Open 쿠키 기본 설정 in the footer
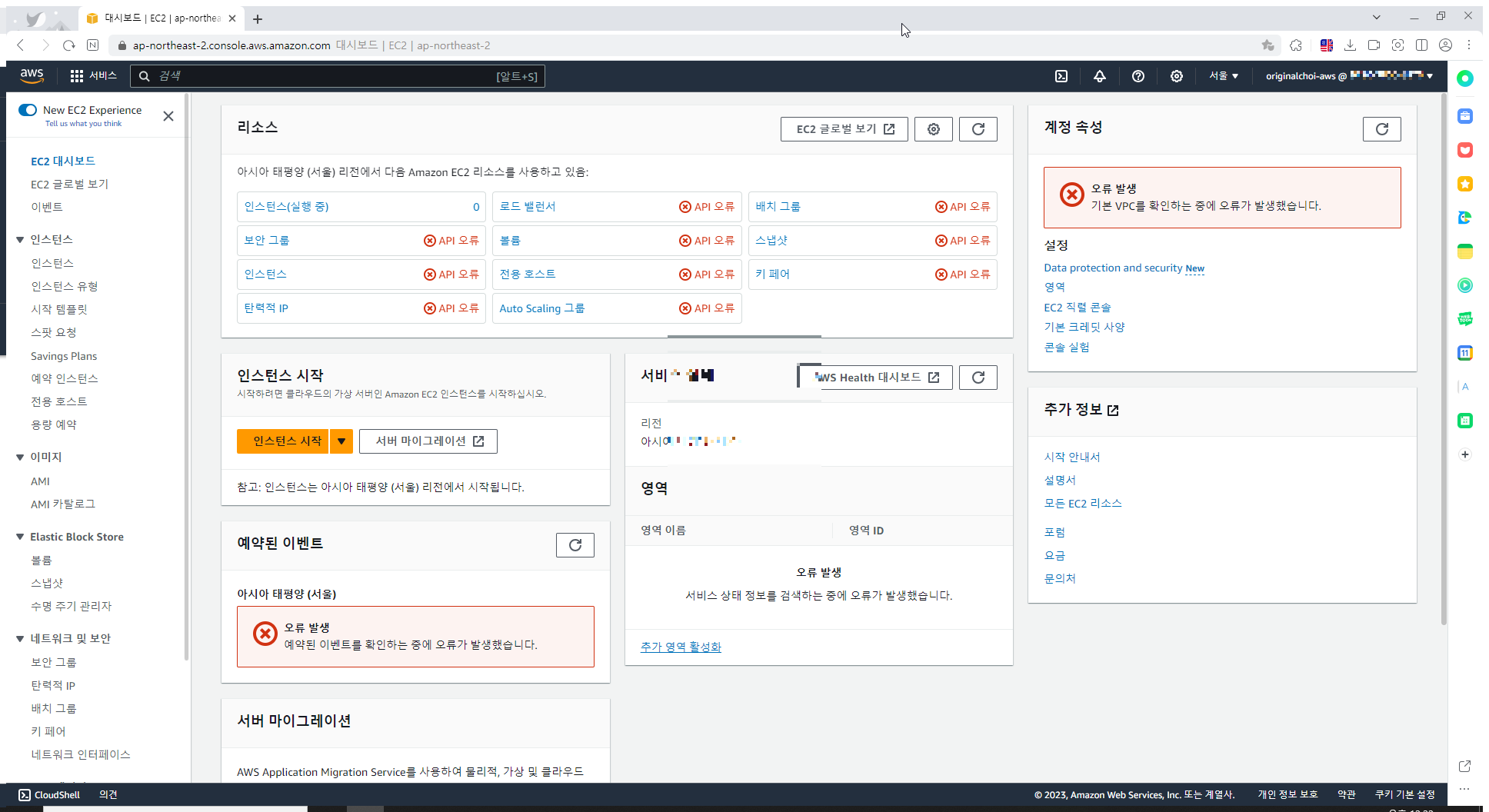Image resolution: width=1489 pixels, height=812 pixels. tap(1405, 795)
